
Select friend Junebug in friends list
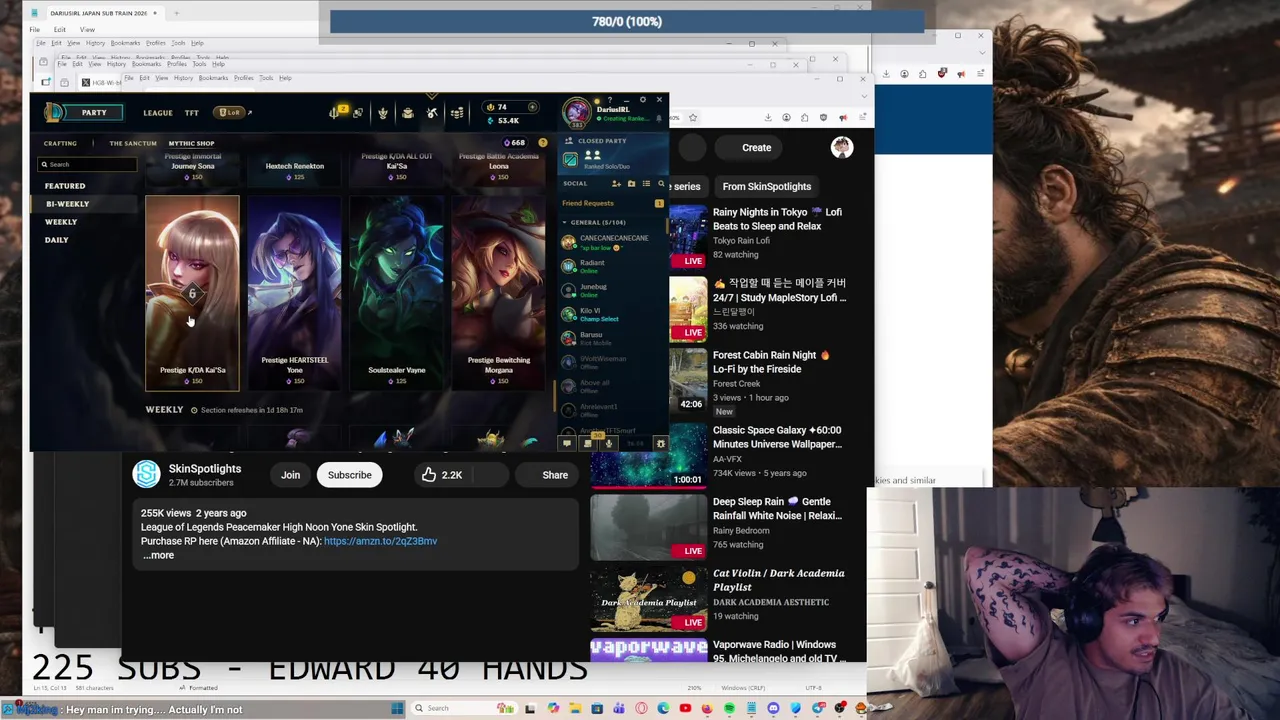pos(612,290)
